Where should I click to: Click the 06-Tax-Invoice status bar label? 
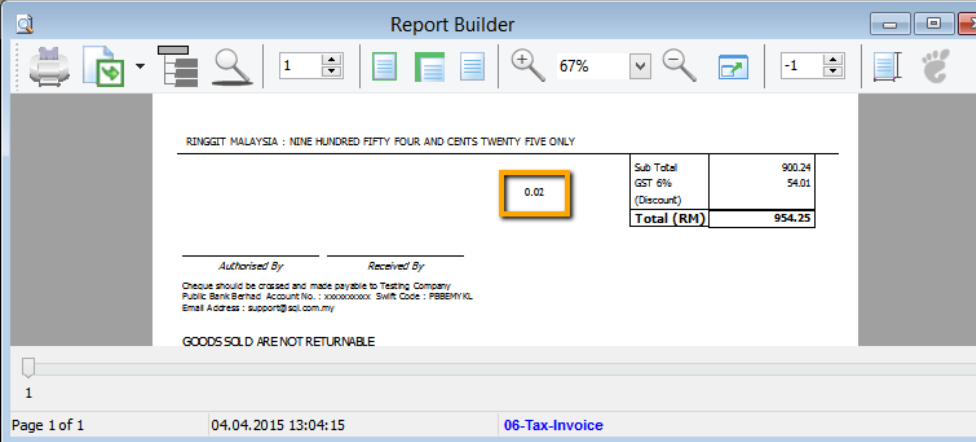click(x=553, y=425)
